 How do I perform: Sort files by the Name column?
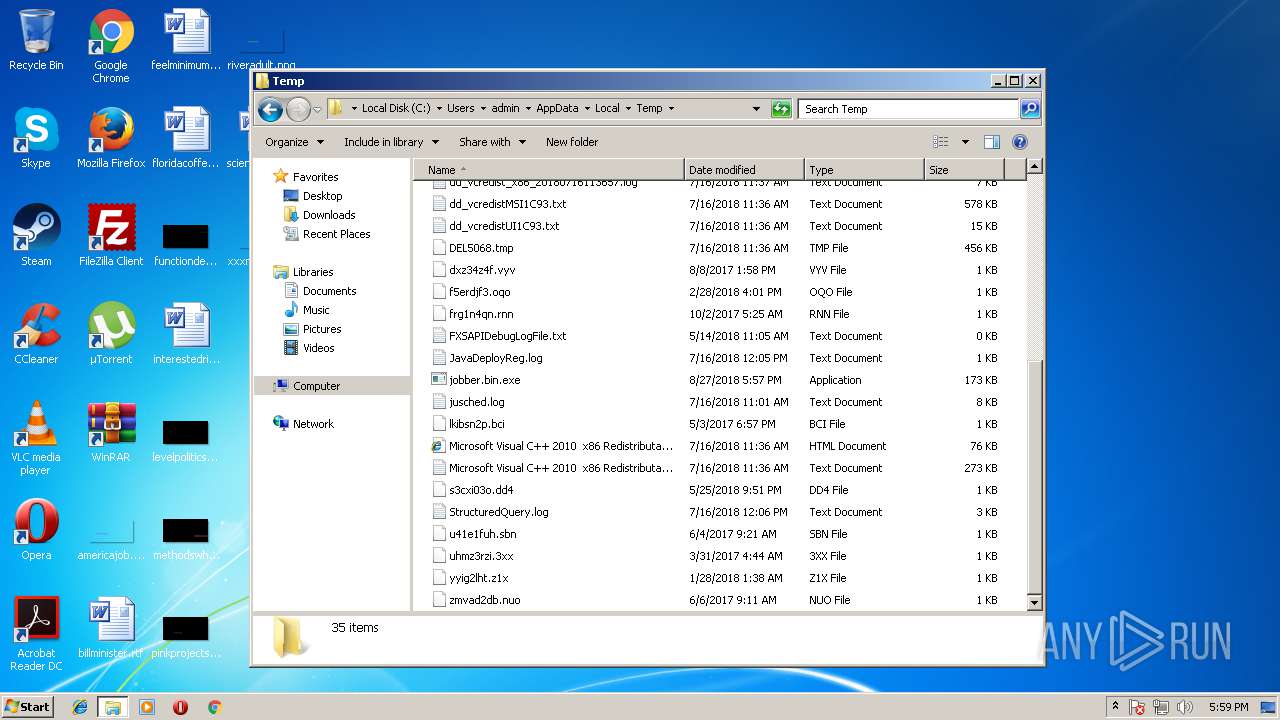pyautogui.click(x=549, y=170)
